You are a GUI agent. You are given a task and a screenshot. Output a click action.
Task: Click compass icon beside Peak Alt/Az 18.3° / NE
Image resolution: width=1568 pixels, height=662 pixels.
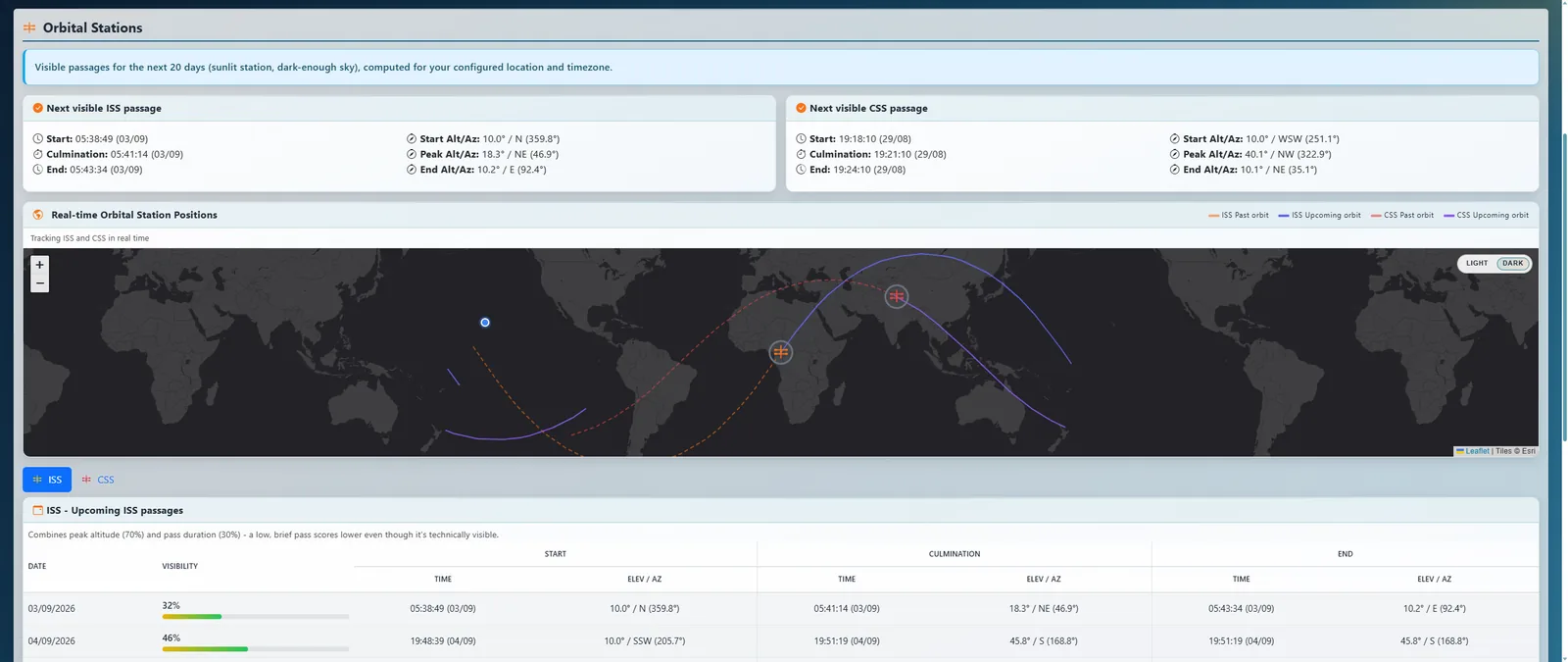(x=412, y=154)
